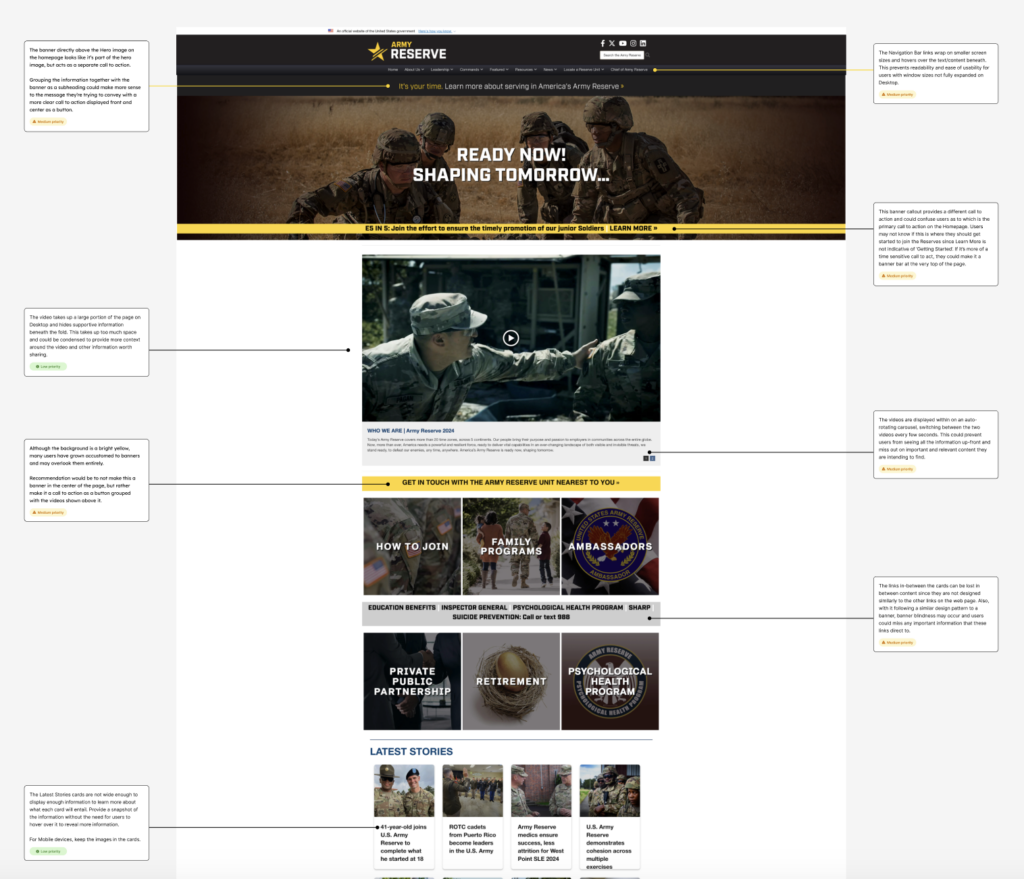Viewport: 1024px width, 879px height.
Task: Click the Medium priority tag on the navigation bar annotation
Action: 897,95
